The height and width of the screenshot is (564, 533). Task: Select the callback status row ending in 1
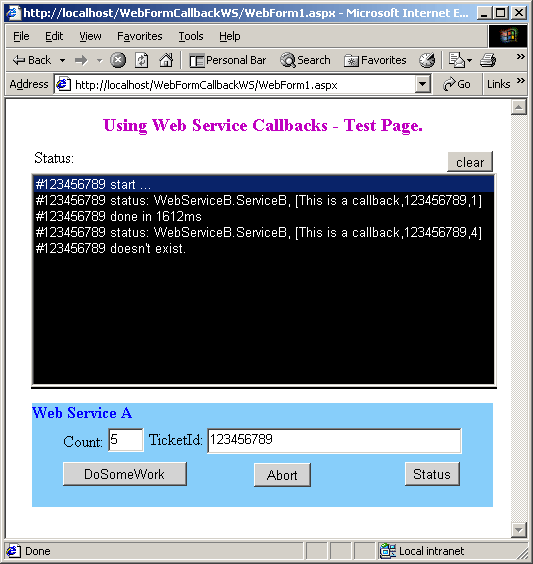click(264, 200)
